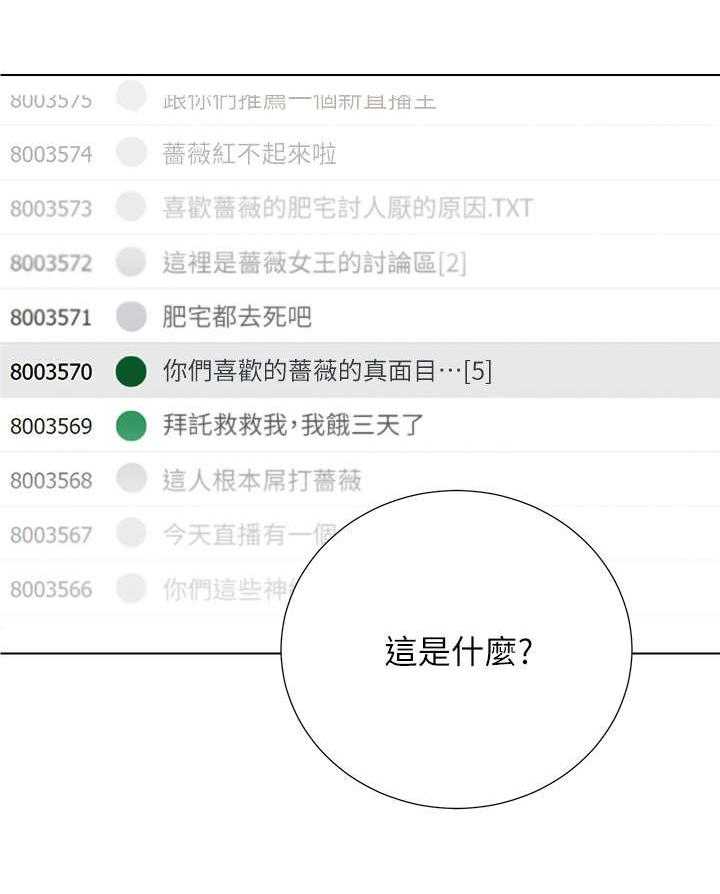Click the status dot beside post 8003573
This screenshot has height=894, width=720.
(132, 208)
